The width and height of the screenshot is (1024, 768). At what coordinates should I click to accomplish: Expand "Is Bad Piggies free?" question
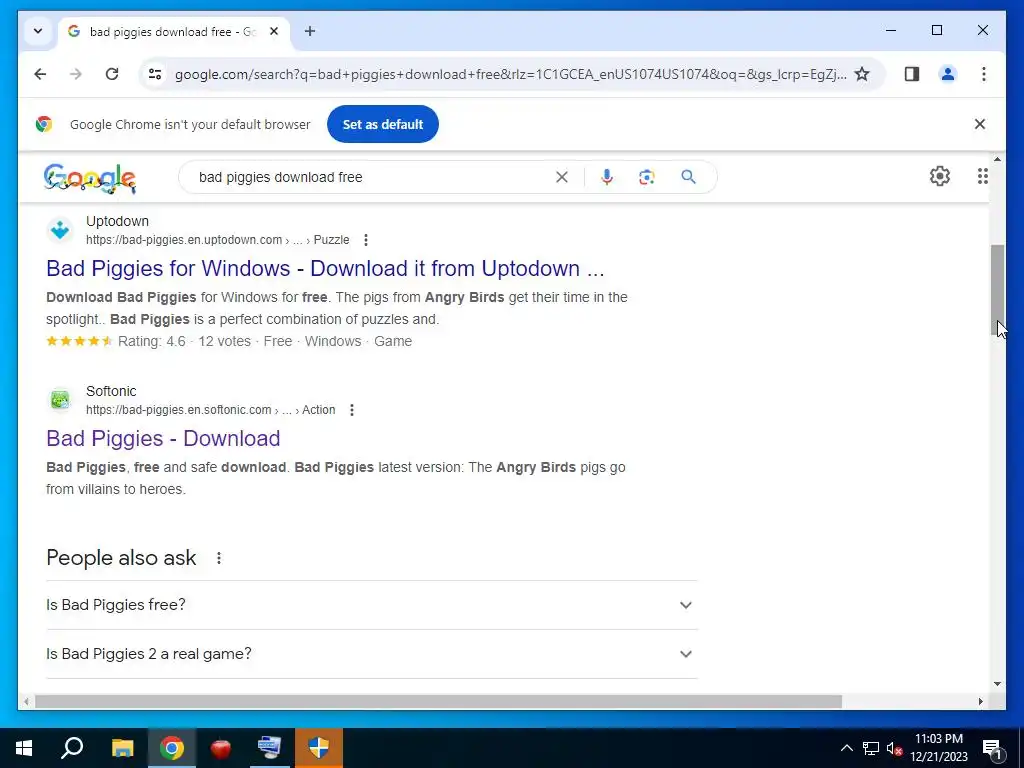372,605
